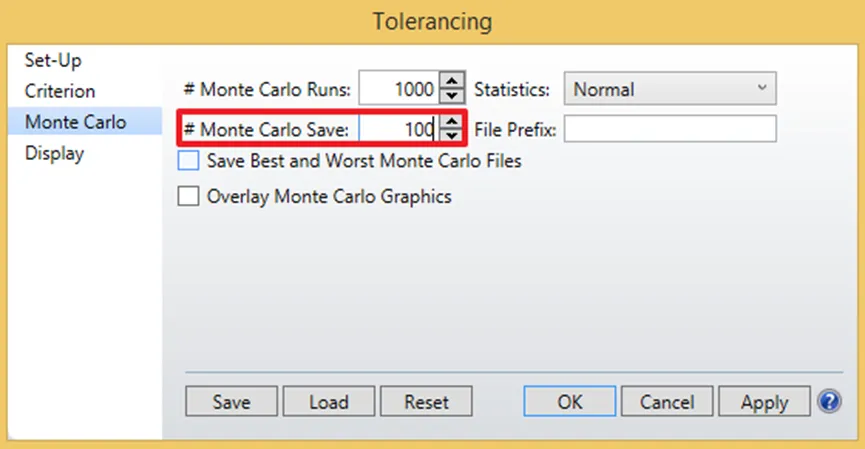865x449 pixels.
Task: Open the blue help question-mark icon
Action: tap(829, 401)
